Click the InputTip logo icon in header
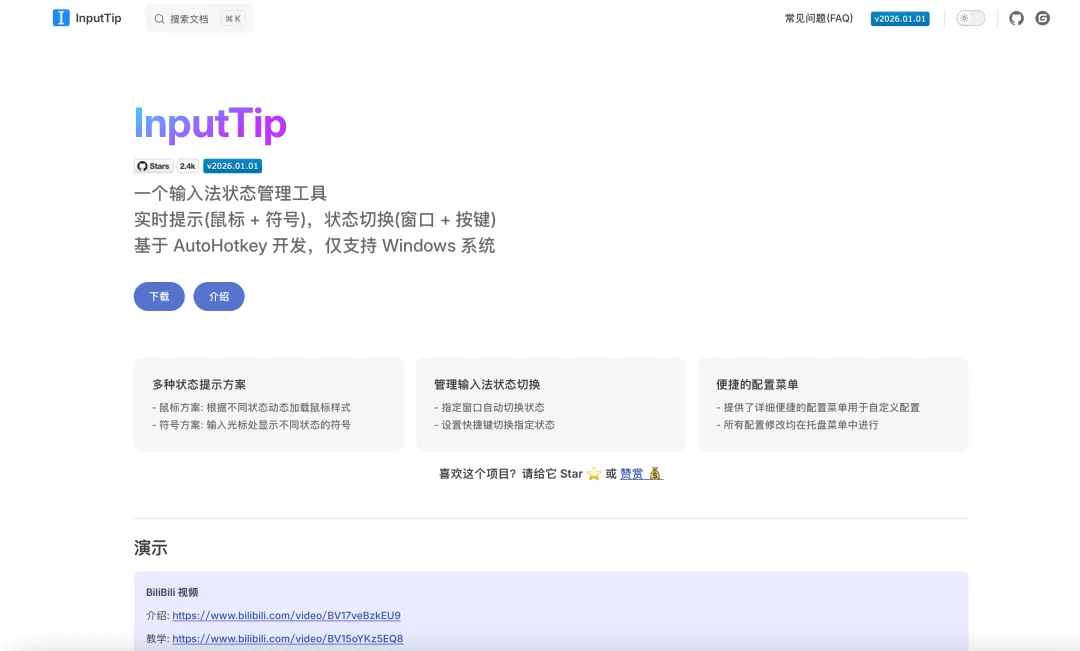 tap(61, 18)
